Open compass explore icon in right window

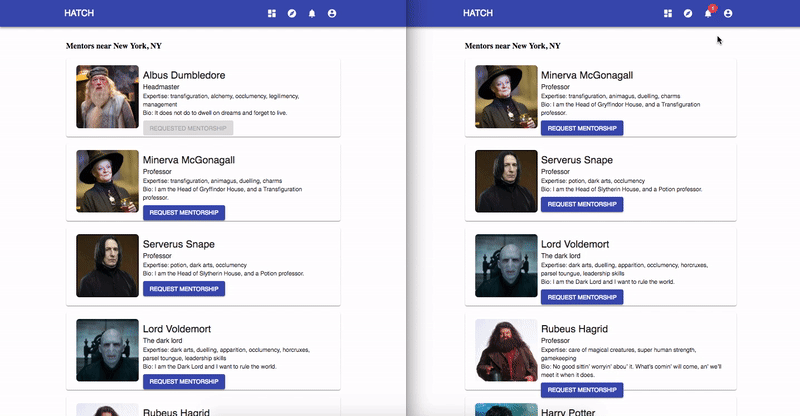688,13
